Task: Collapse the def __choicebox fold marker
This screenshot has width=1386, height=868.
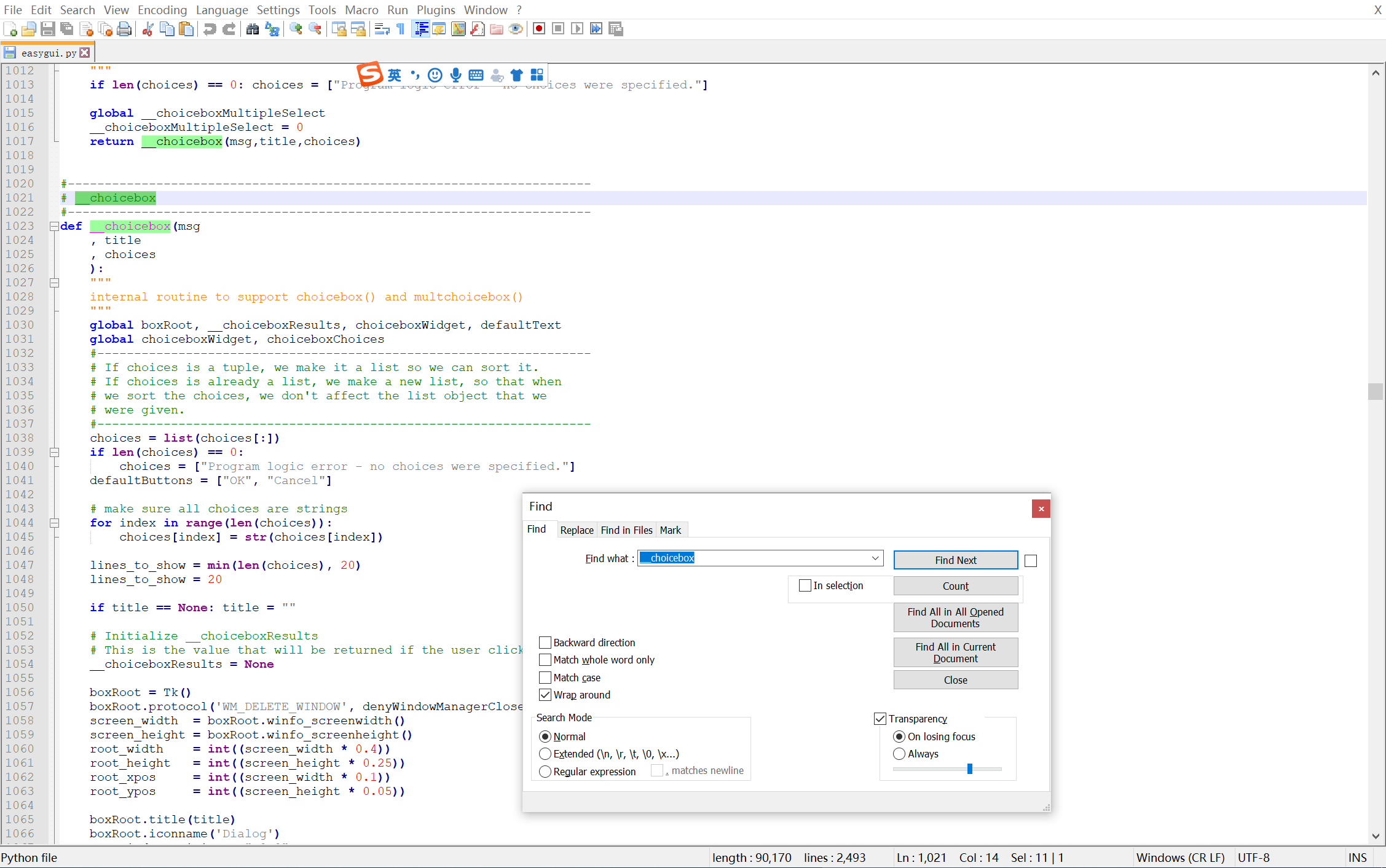Action: (54, 226)
